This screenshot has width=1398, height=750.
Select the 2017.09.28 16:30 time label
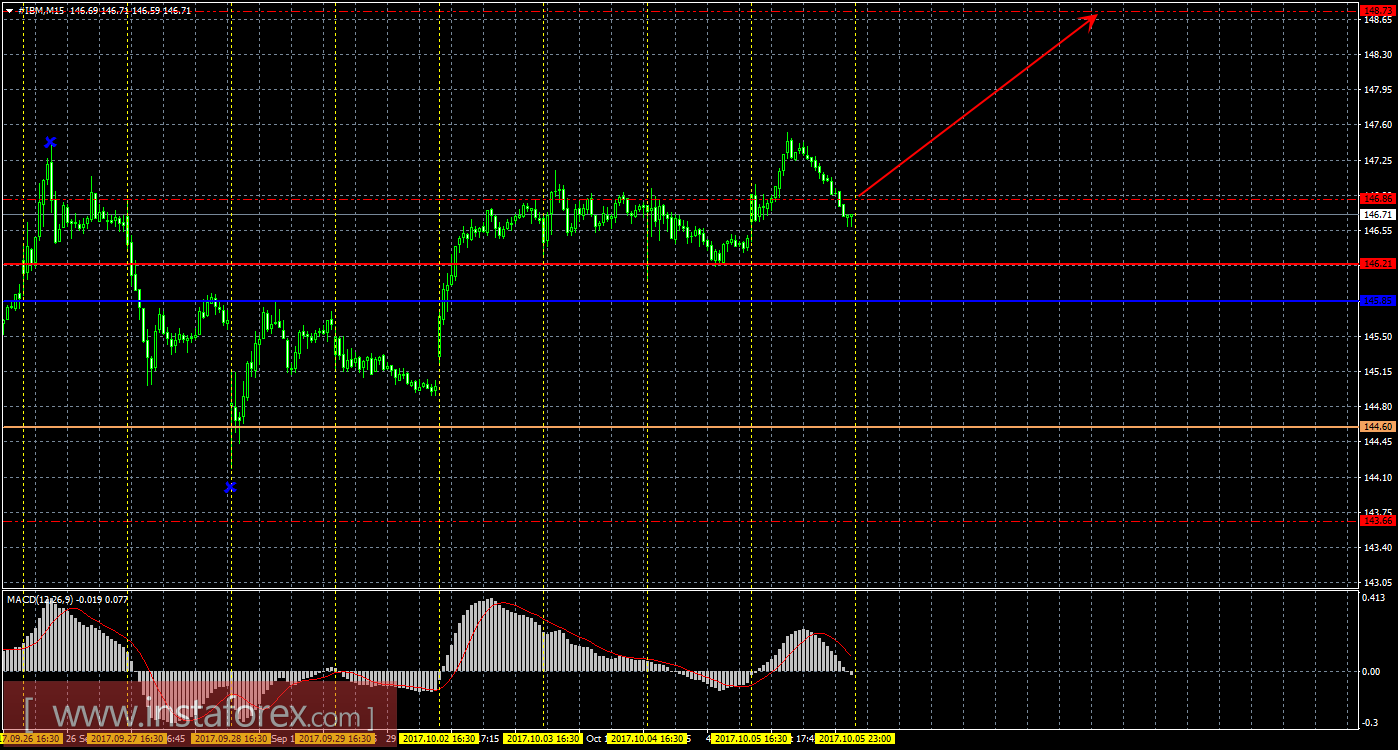click(230, 739)
